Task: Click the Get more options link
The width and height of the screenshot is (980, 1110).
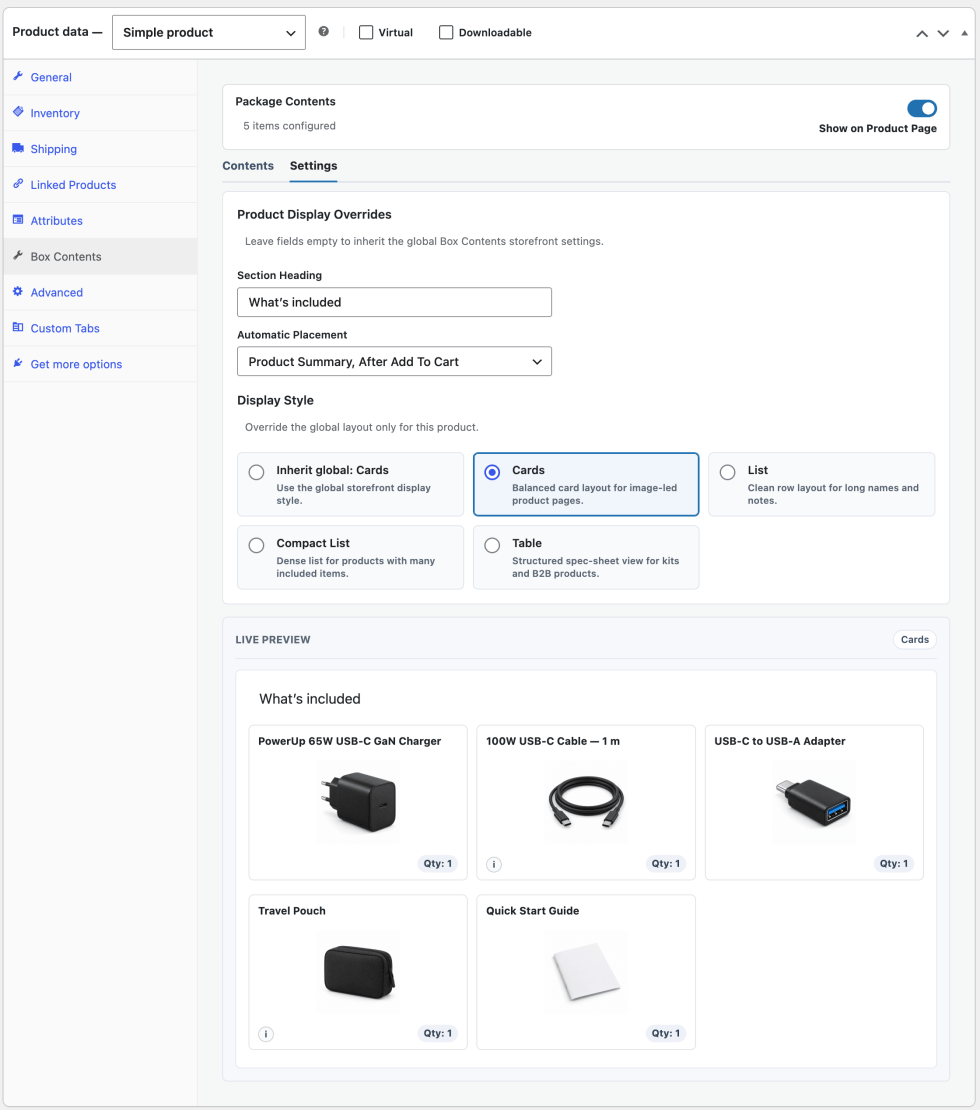Action: tap(76, 364)
